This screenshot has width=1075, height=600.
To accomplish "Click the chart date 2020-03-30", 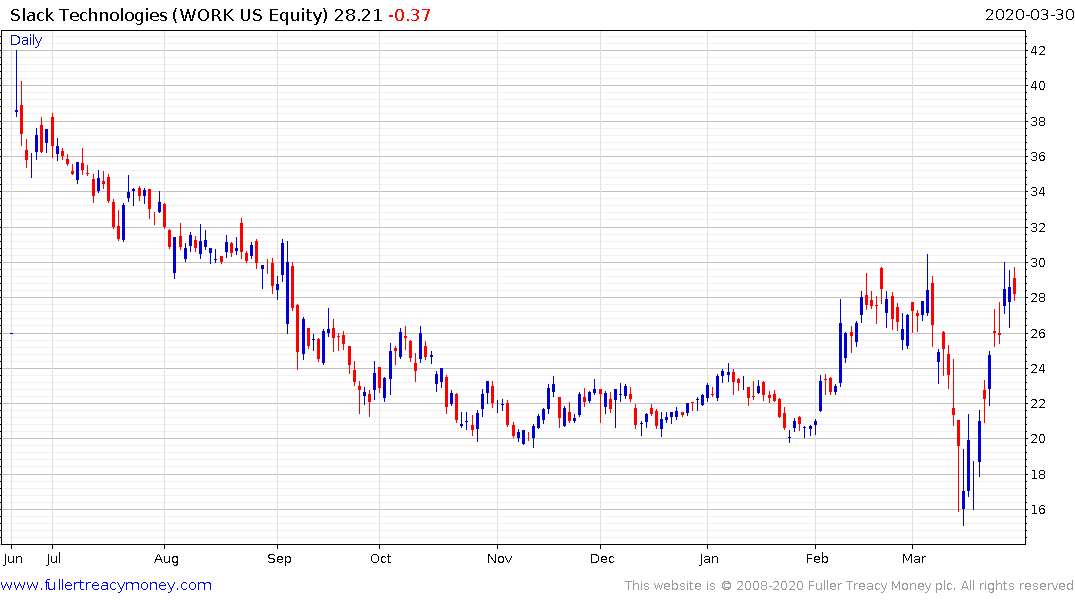I will click(1029, 14).
